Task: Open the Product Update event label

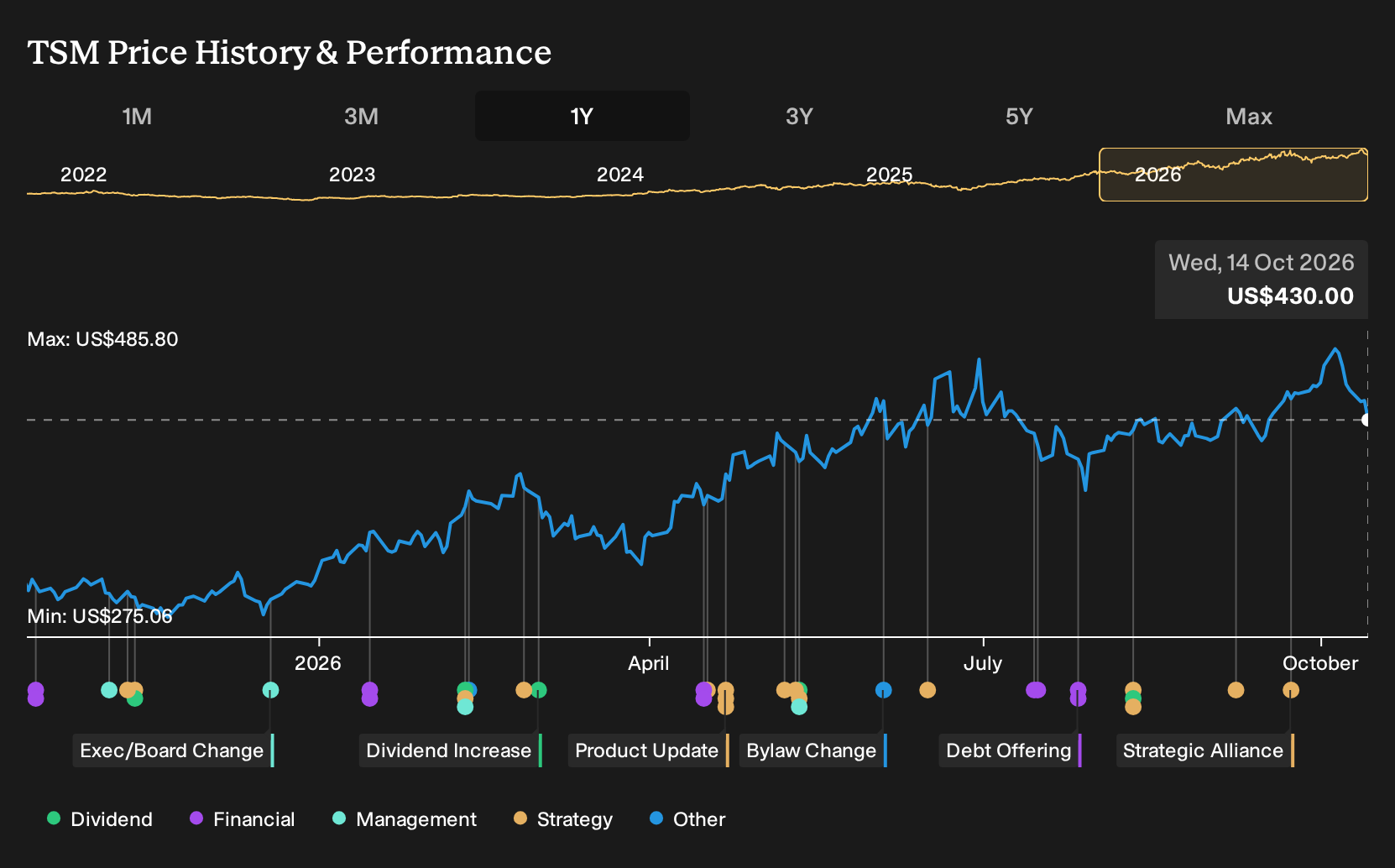Action: tap(647, 750)
